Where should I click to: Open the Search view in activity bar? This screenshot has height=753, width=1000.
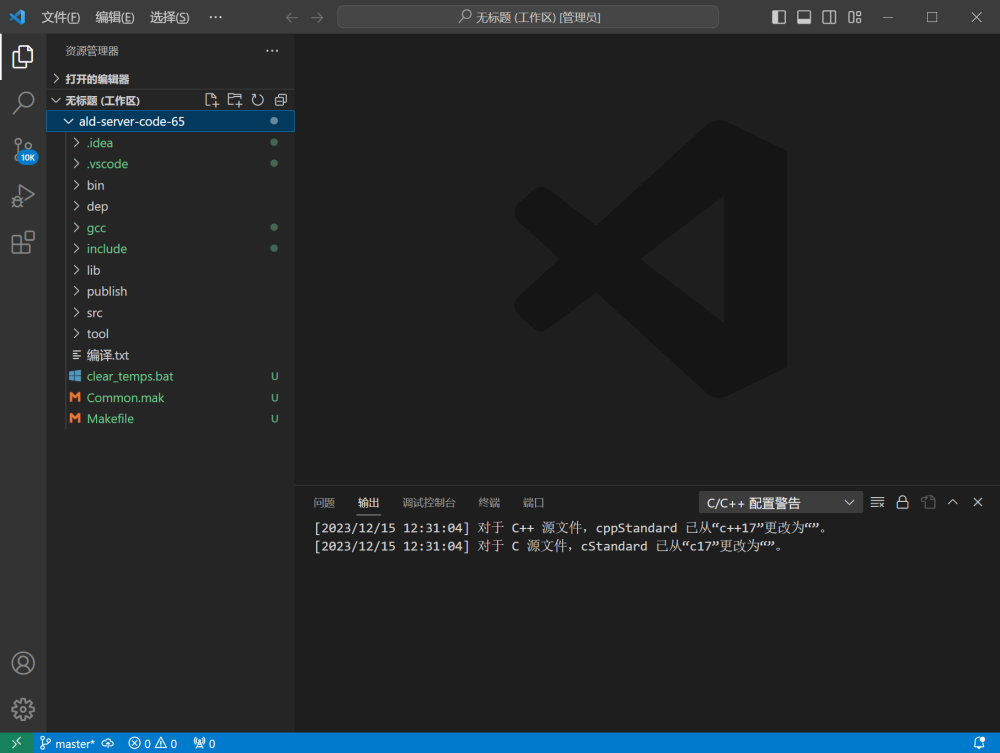coord(23,103)
